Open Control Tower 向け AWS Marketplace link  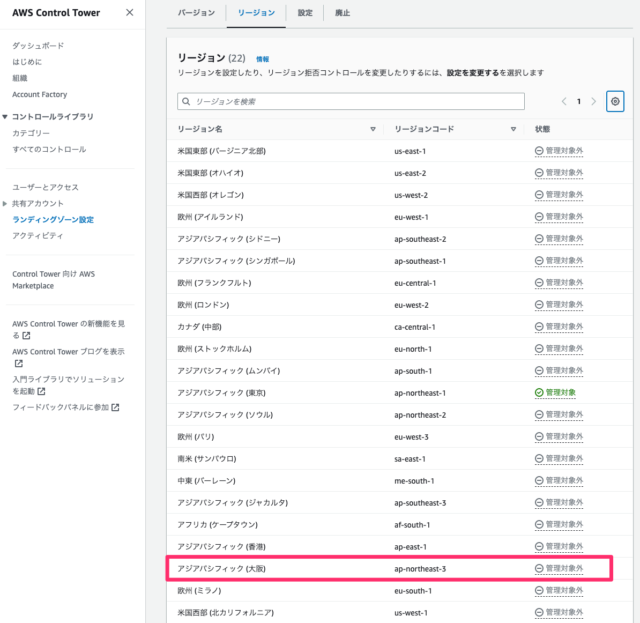click(53, 280)
